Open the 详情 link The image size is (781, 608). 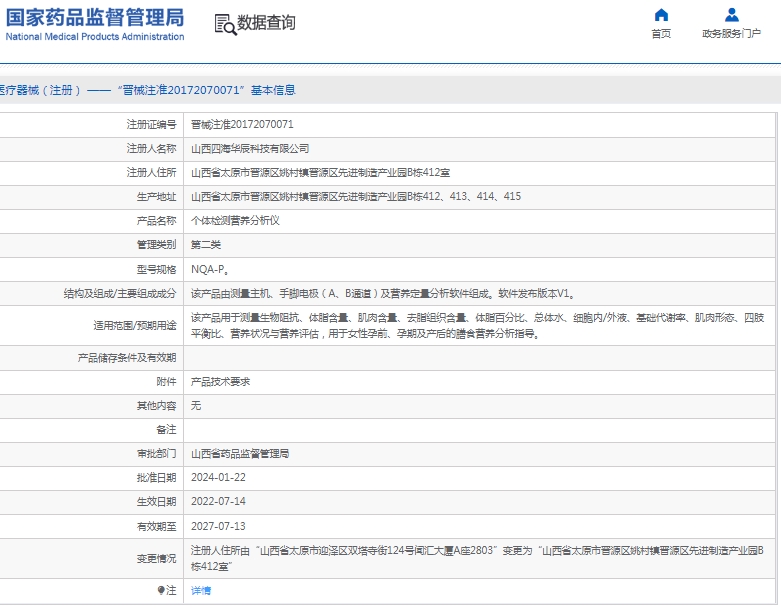tap(201, 591)
